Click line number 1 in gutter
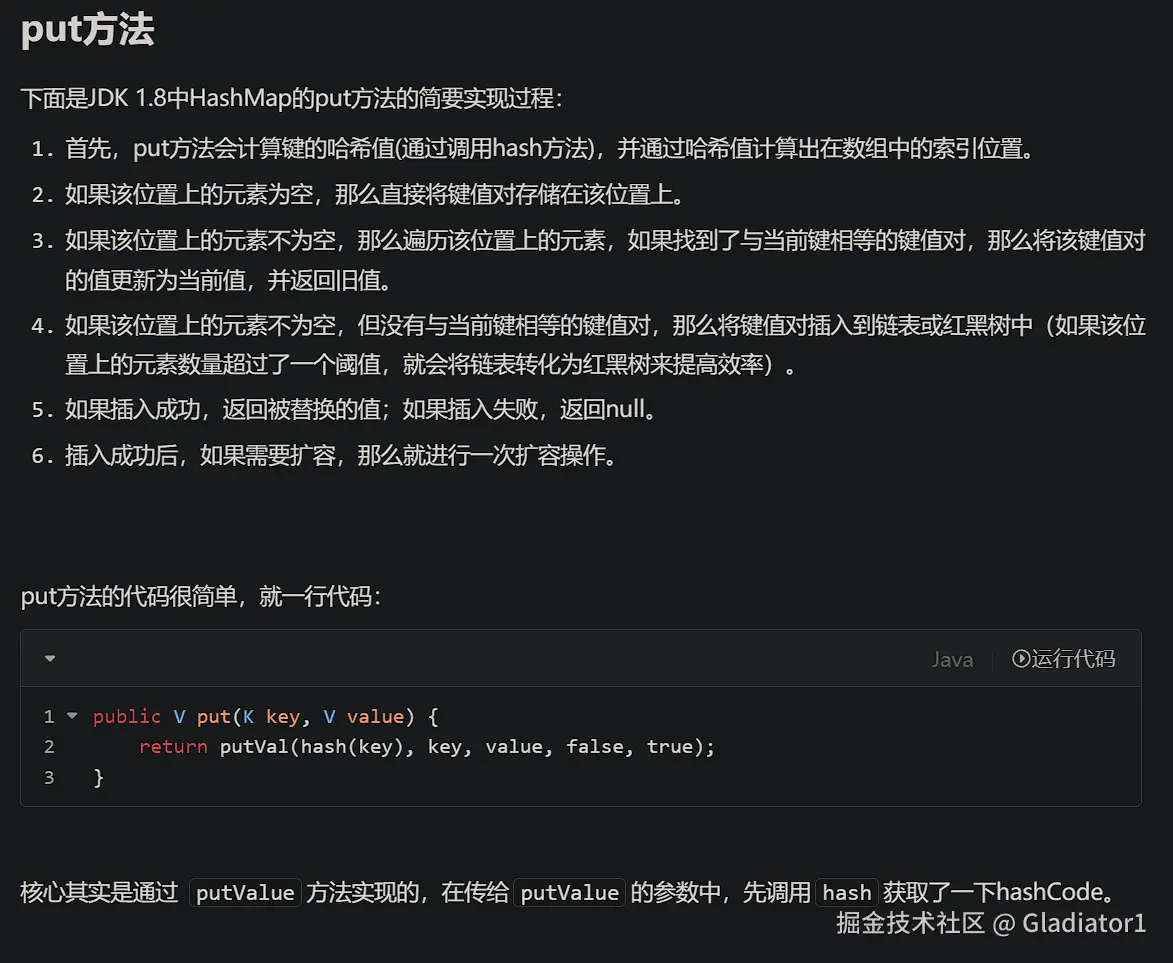This screenshot has width=1173, height=963. pyautogui.click(x=49, y=716)
